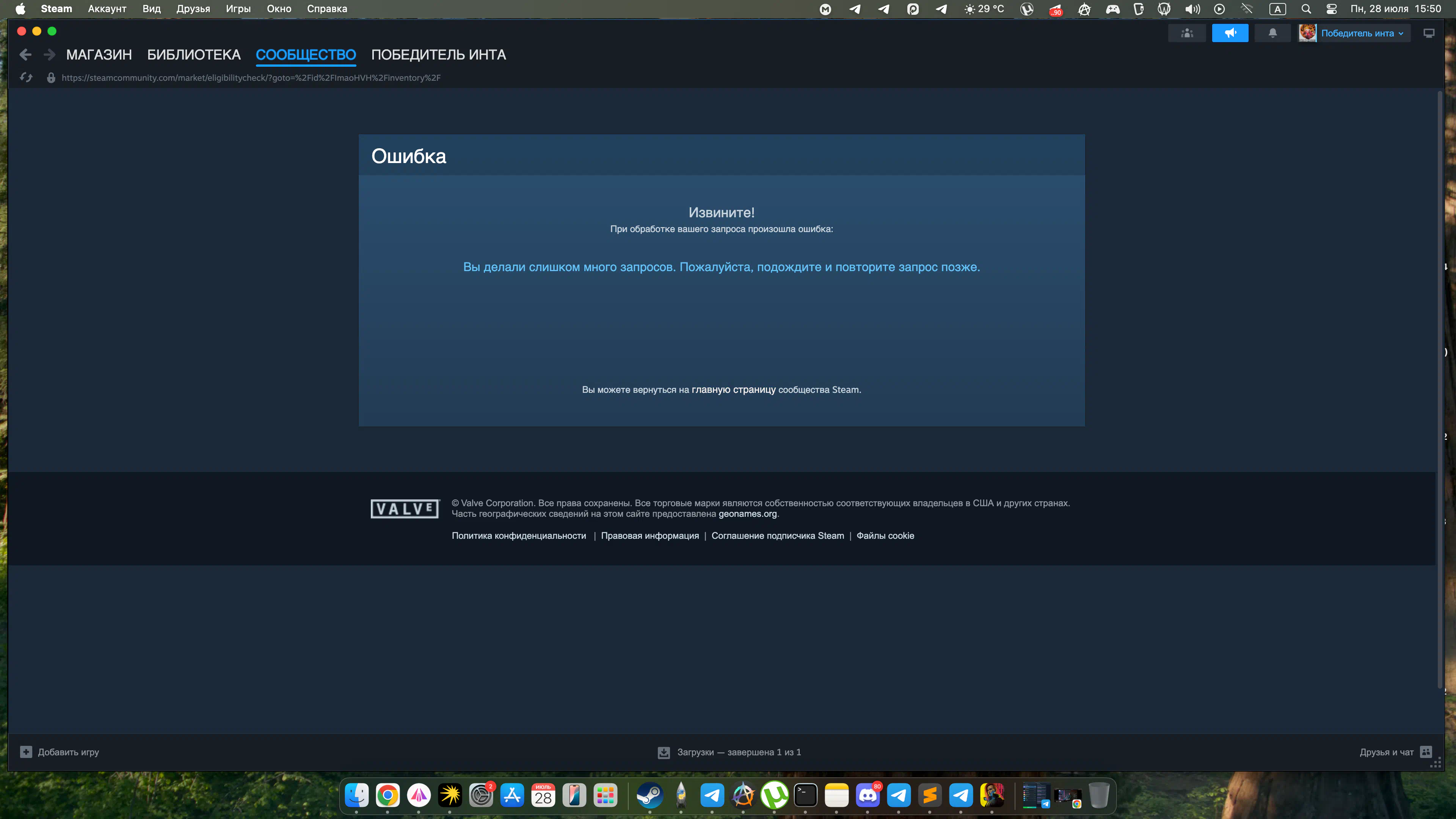
Task: Open the Аккаунт menu
Action: 107,8
